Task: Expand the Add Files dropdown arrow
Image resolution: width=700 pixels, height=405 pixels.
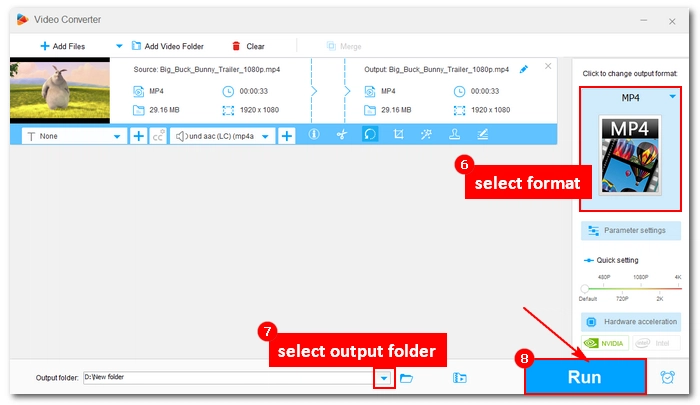Action: pos(119,46)
